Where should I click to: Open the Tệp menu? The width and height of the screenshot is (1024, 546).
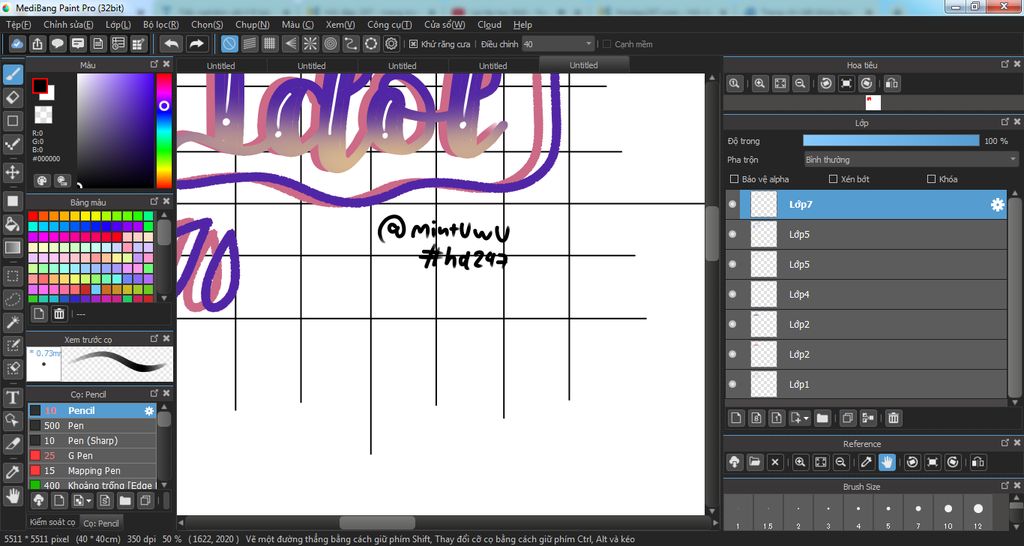[18, 25]
